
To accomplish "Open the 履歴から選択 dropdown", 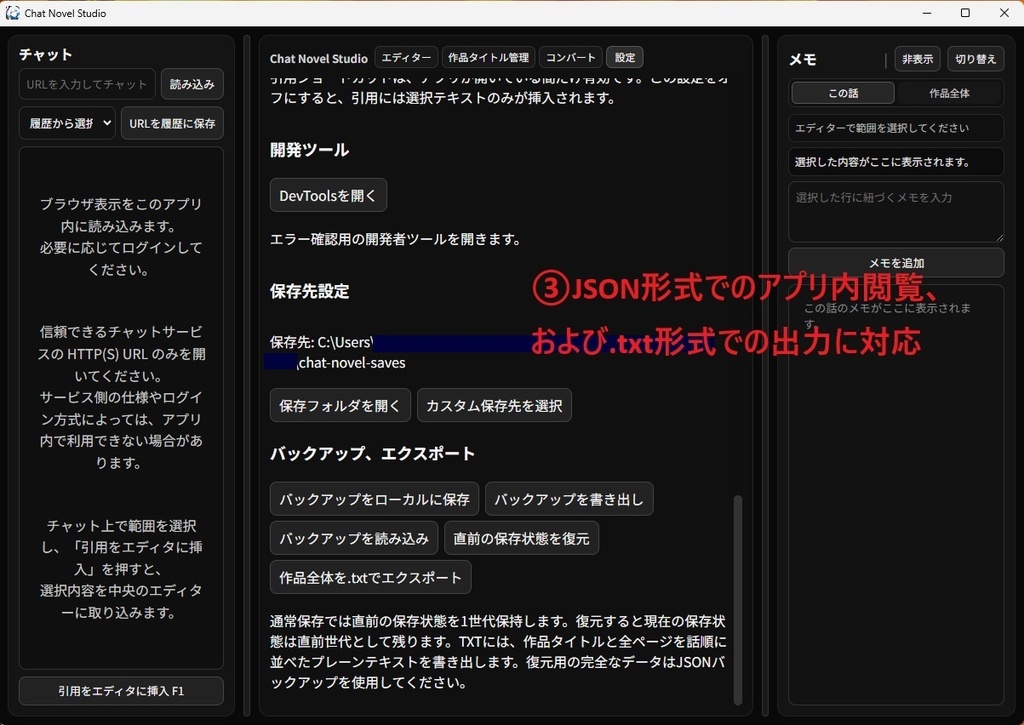I will (x=67, y=123).
